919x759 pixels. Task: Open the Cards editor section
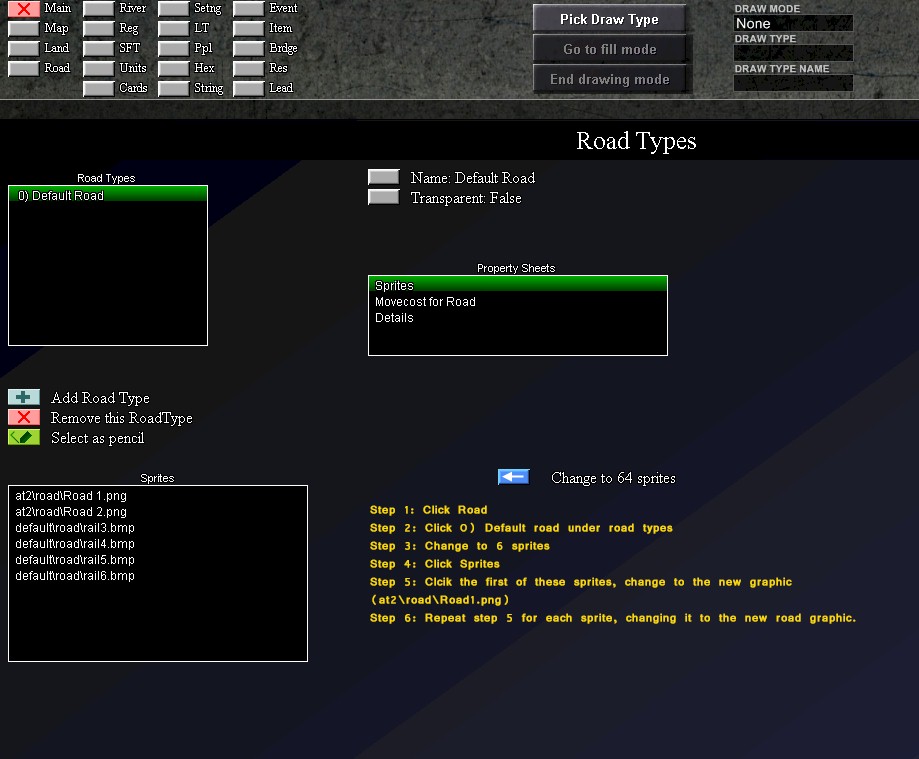[x=98, y=88]
